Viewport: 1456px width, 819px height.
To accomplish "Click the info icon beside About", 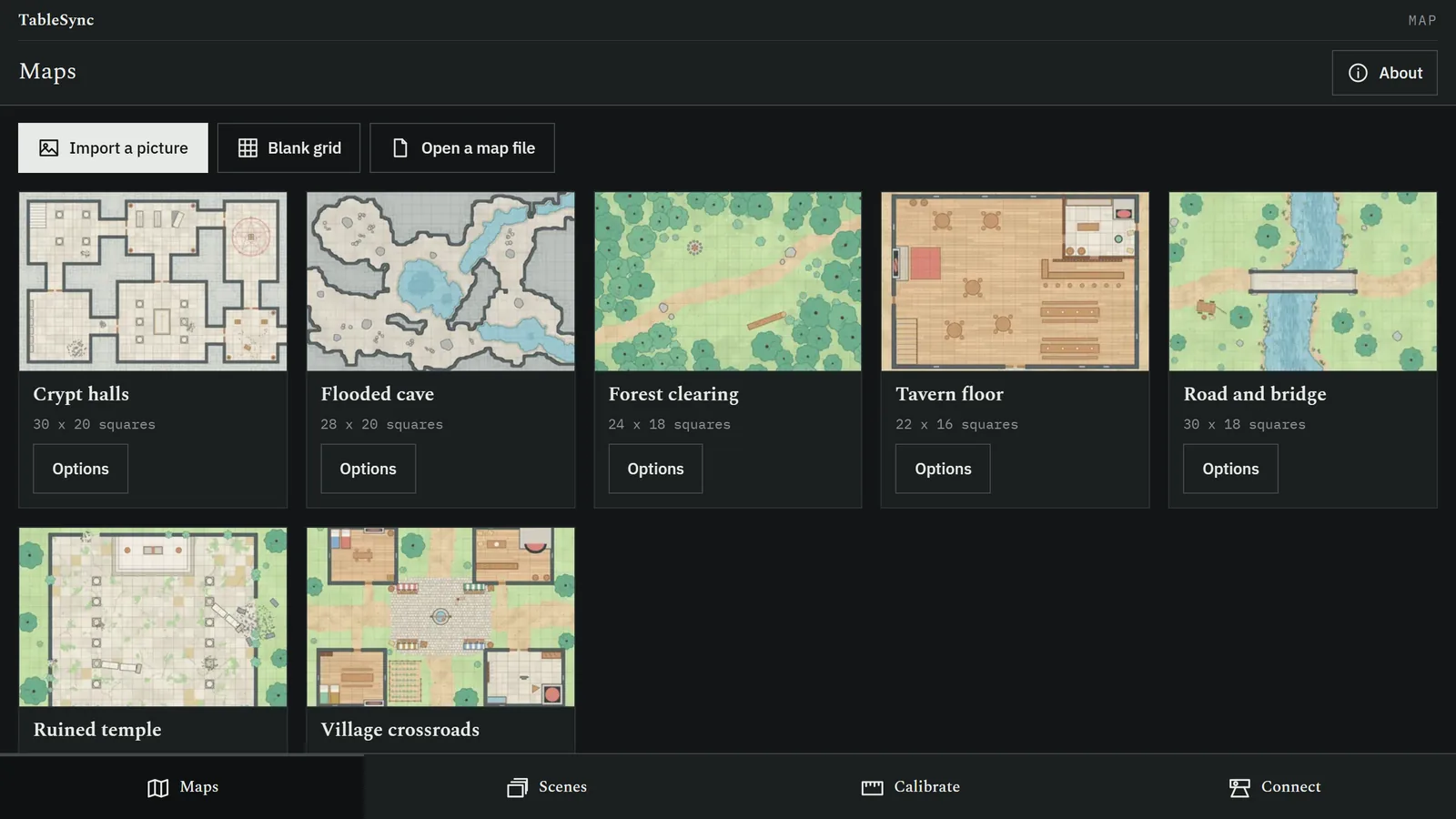I will [1358, 73].
